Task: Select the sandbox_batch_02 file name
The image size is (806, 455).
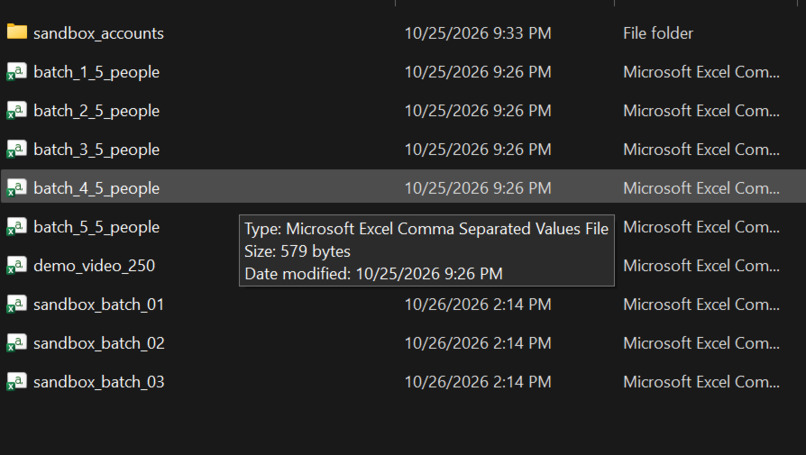Action: pyautogui.click(x=99, y=343)
